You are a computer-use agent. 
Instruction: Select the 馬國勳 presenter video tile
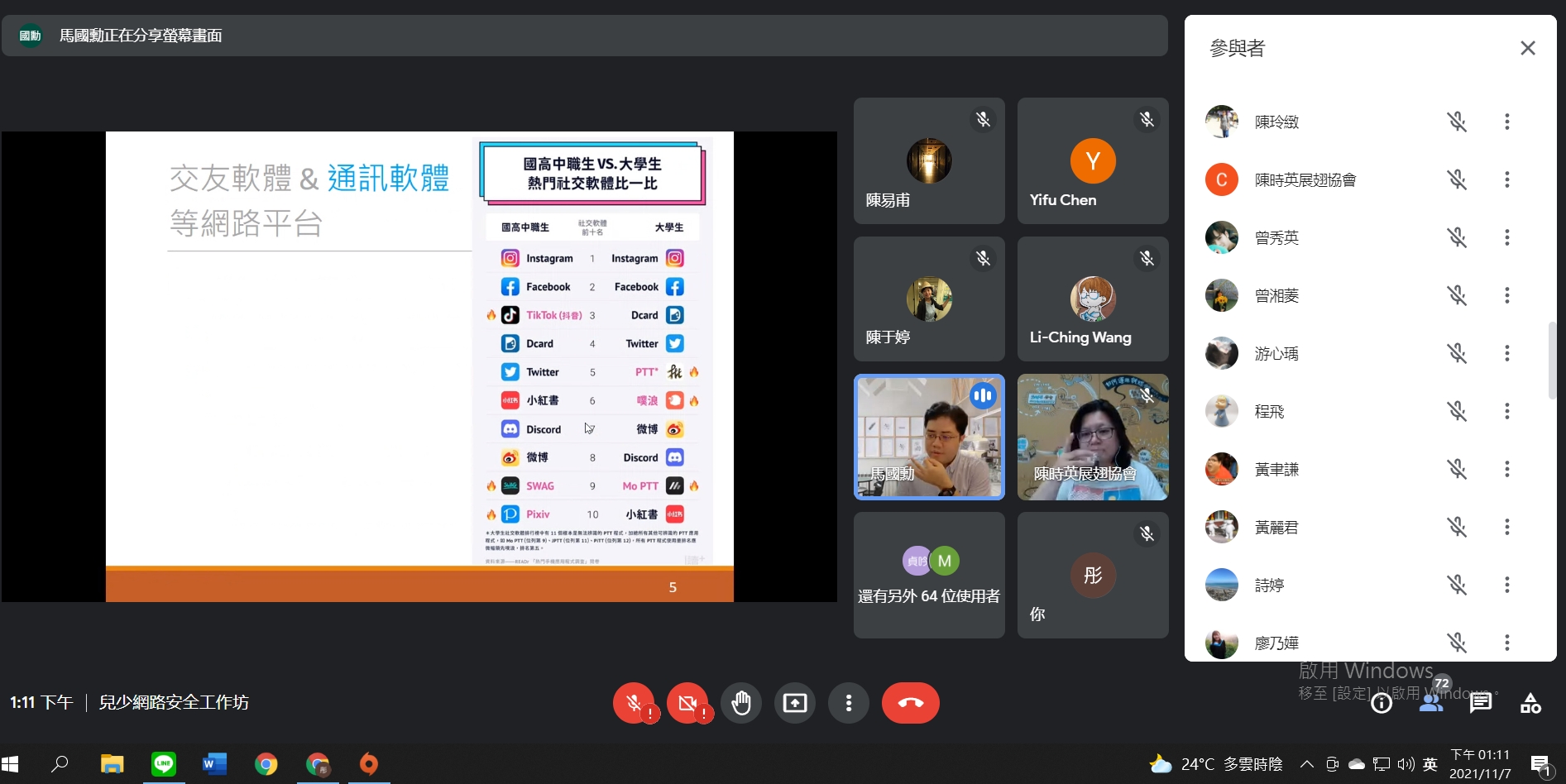pyautogui.click(x=929, y=437)
